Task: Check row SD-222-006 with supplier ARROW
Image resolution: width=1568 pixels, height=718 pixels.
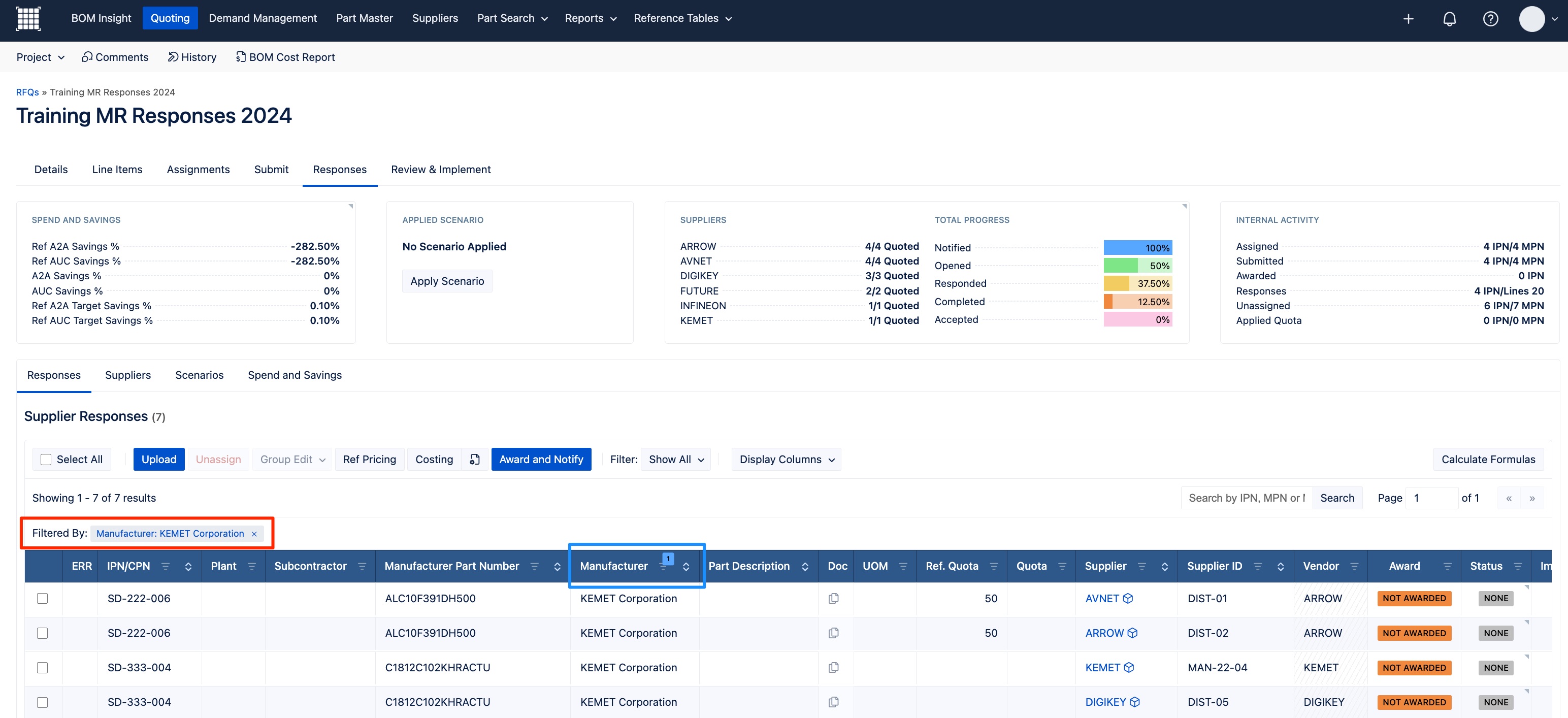Action: point(42,633)
